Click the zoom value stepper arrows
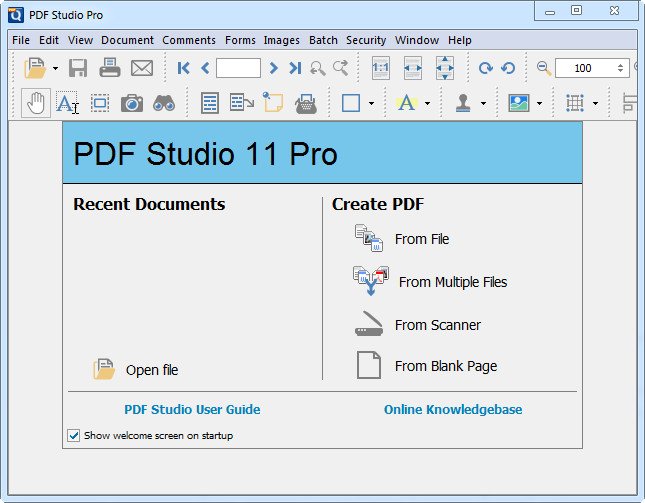Image resolution: width=645 pixels, height=503 pixels. coord(620,68)
